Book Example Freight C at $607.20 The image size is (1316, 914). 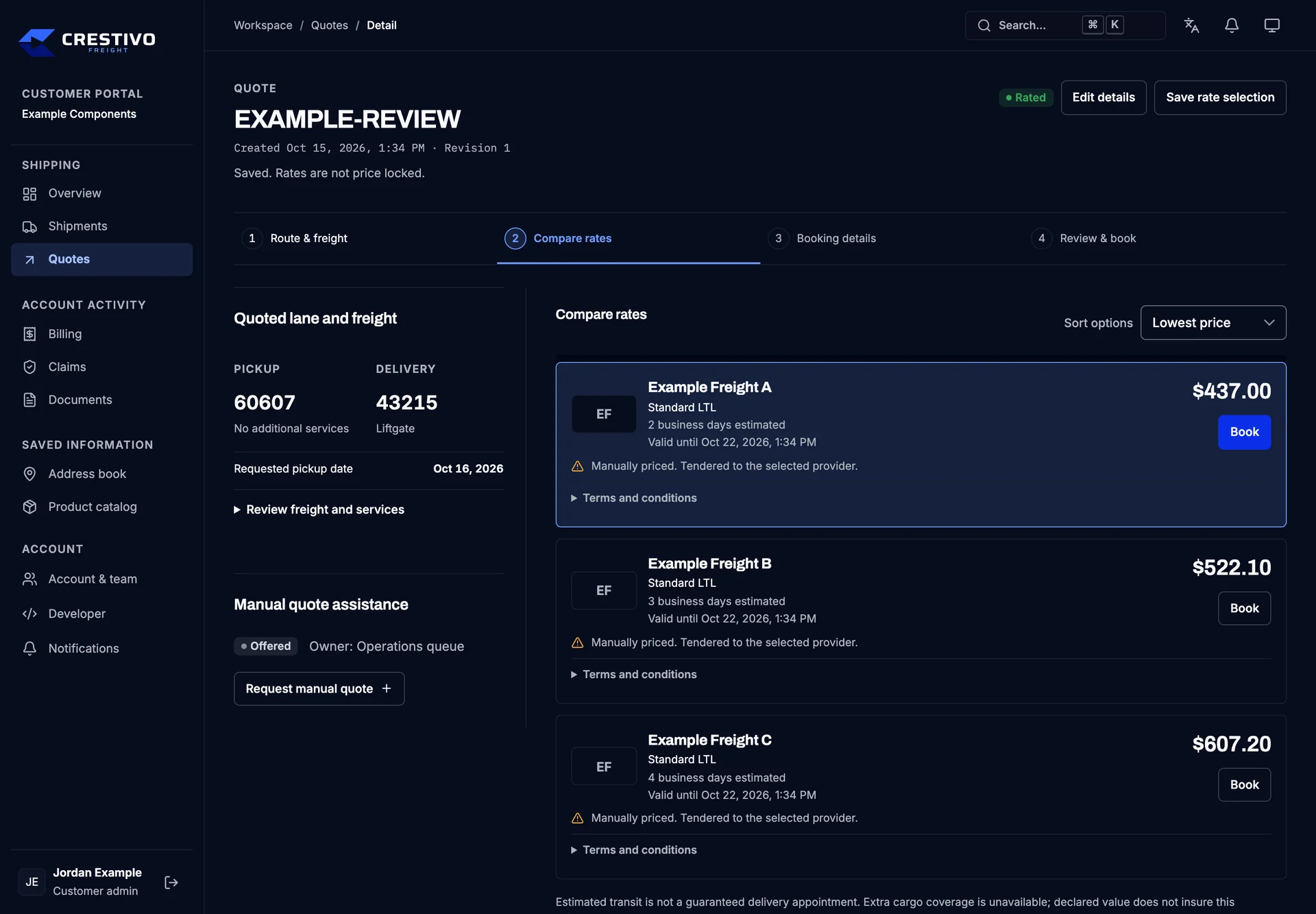1244,784
